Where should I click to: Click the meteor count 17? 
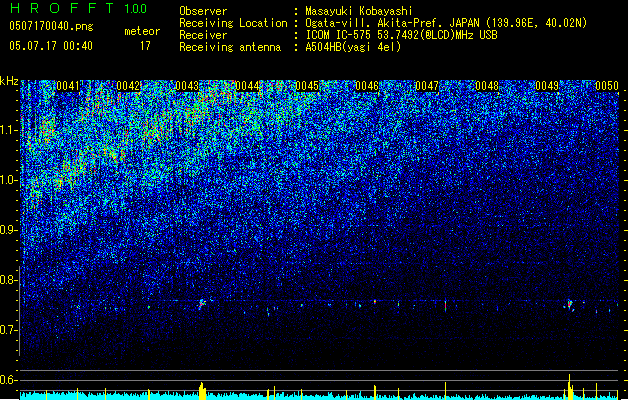pos(145,46)
